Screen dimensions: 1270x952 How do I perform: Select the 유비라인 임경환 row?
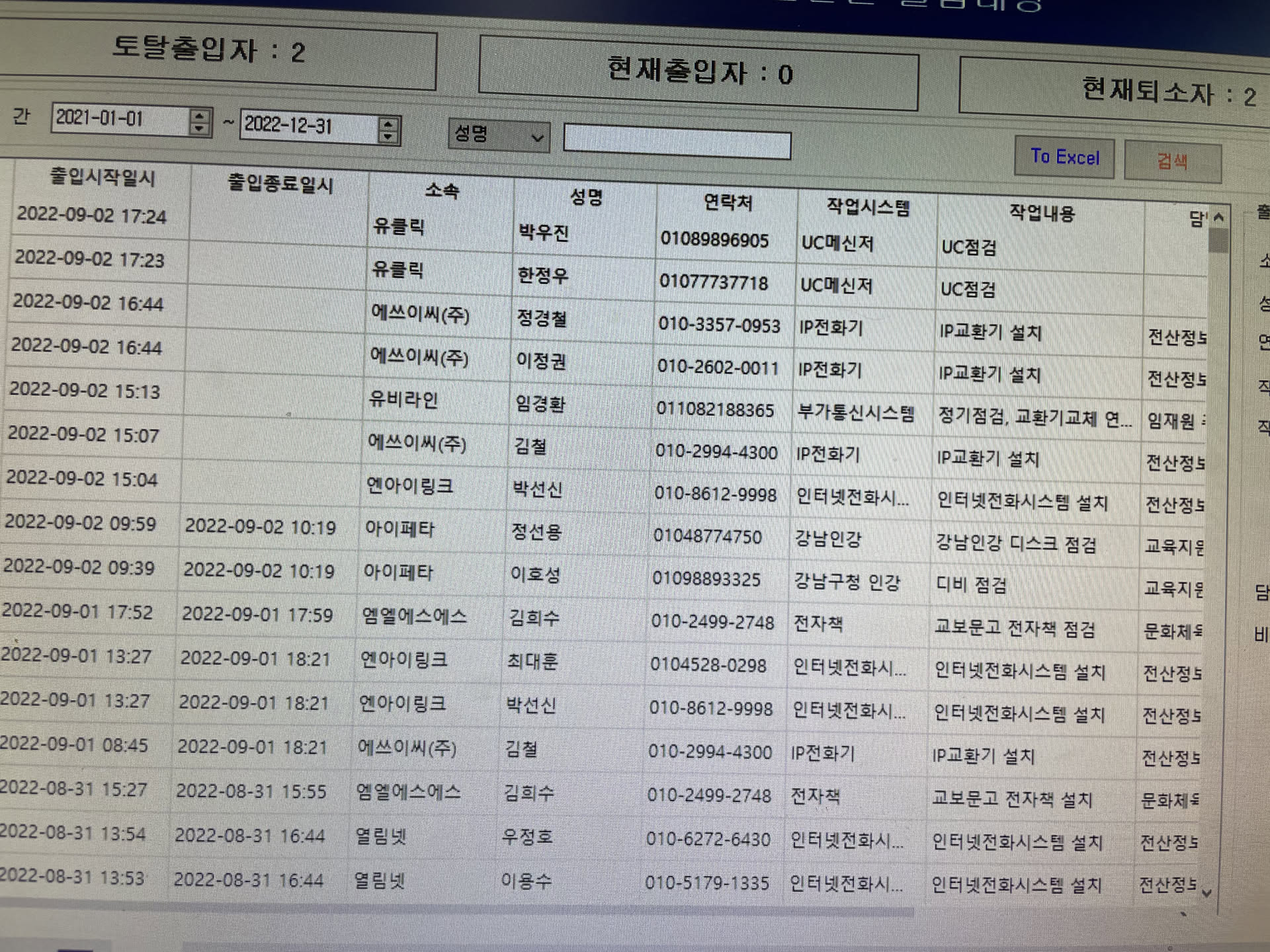coord(539,404)
